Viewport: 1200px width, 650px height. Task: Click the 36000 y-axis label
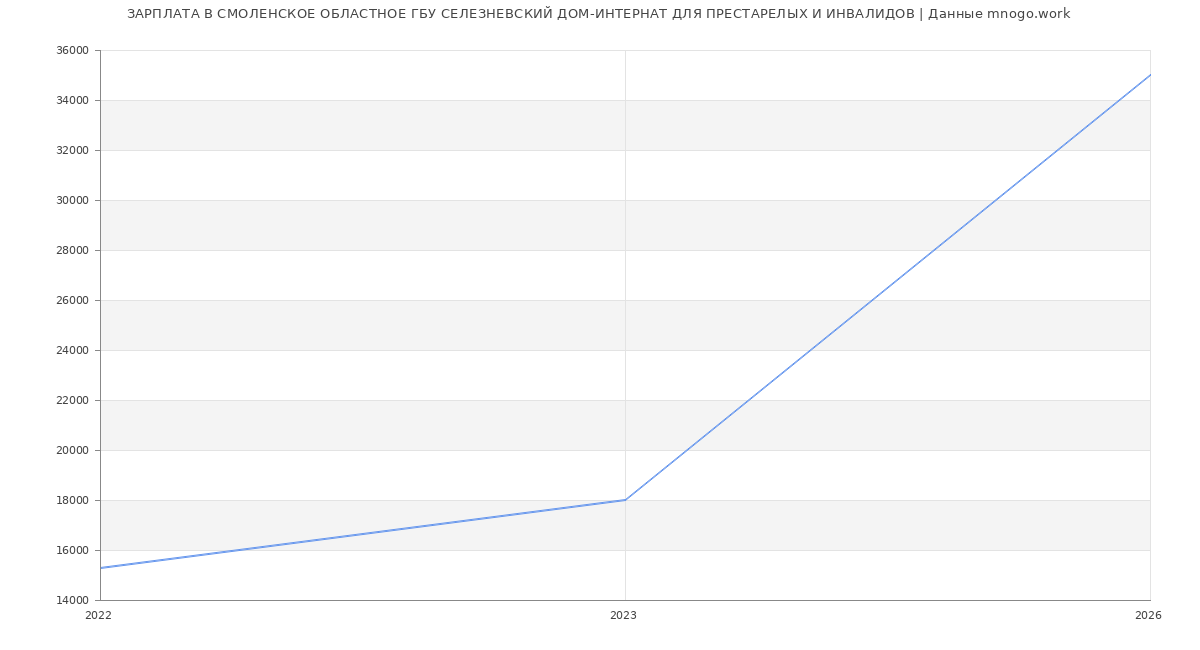pyautogui.click(x=72, y=51)
